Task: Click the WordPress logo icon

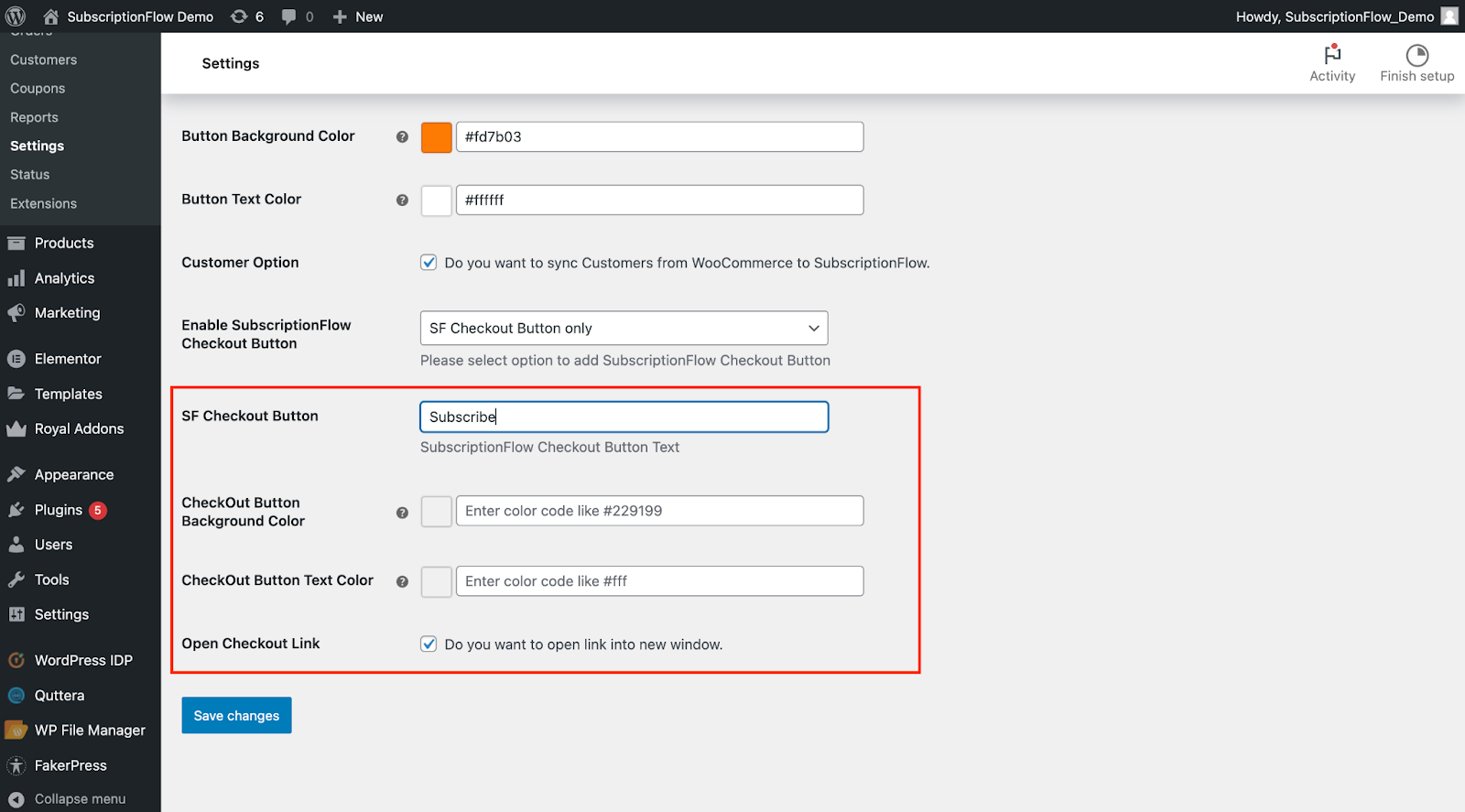Action: pyautogui.click(x=16, y=16)
